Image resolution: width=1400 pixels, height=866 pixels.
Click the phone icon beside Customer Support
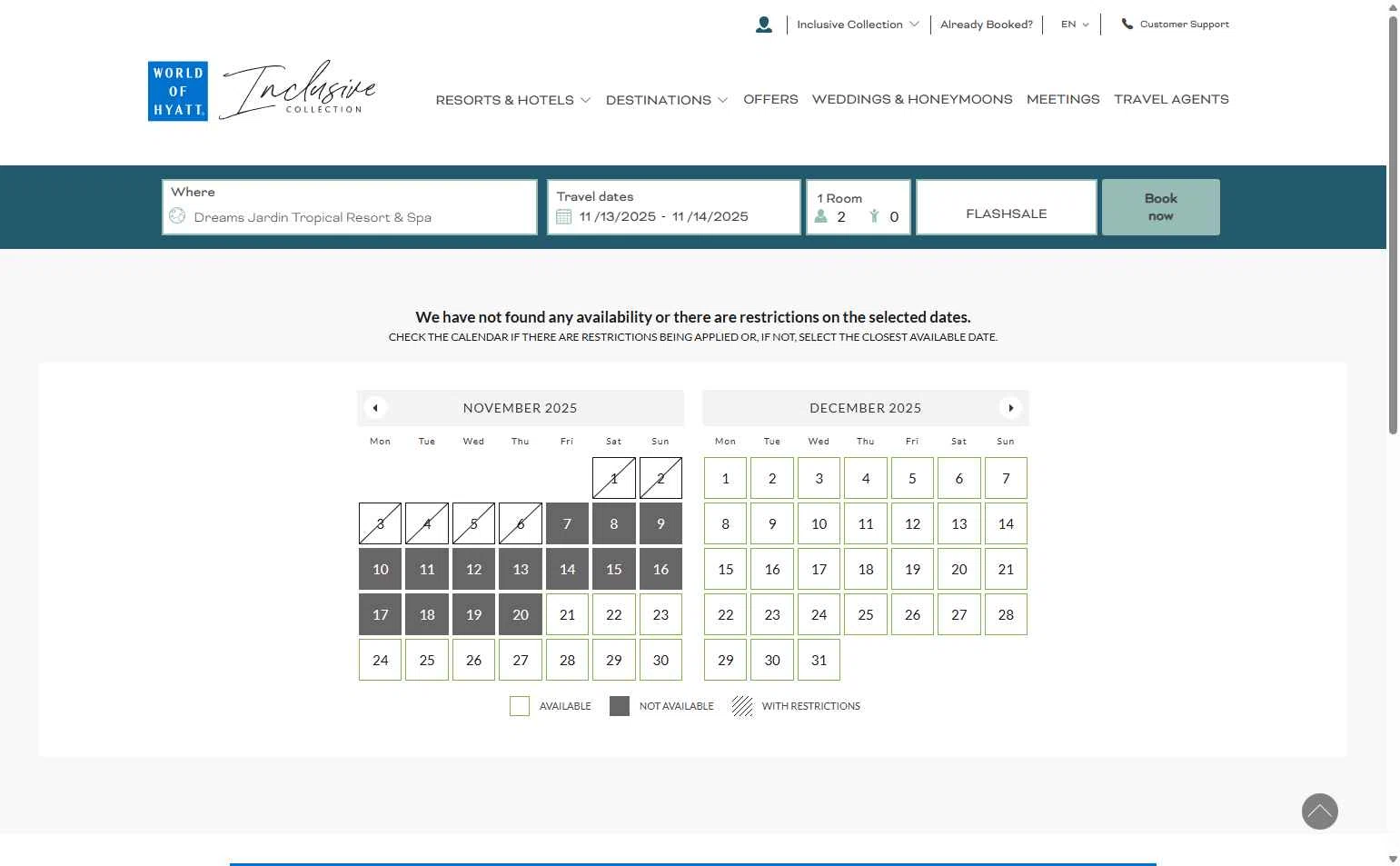1127,25
